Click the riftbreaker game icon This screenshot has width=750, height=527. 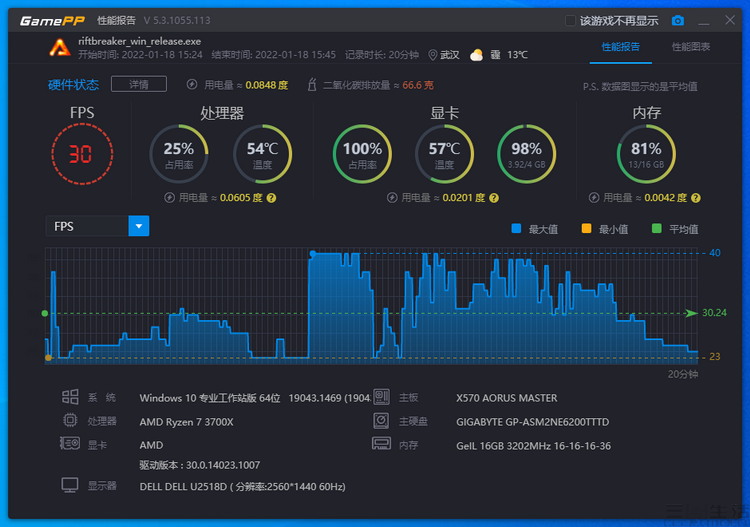[59, 48]
